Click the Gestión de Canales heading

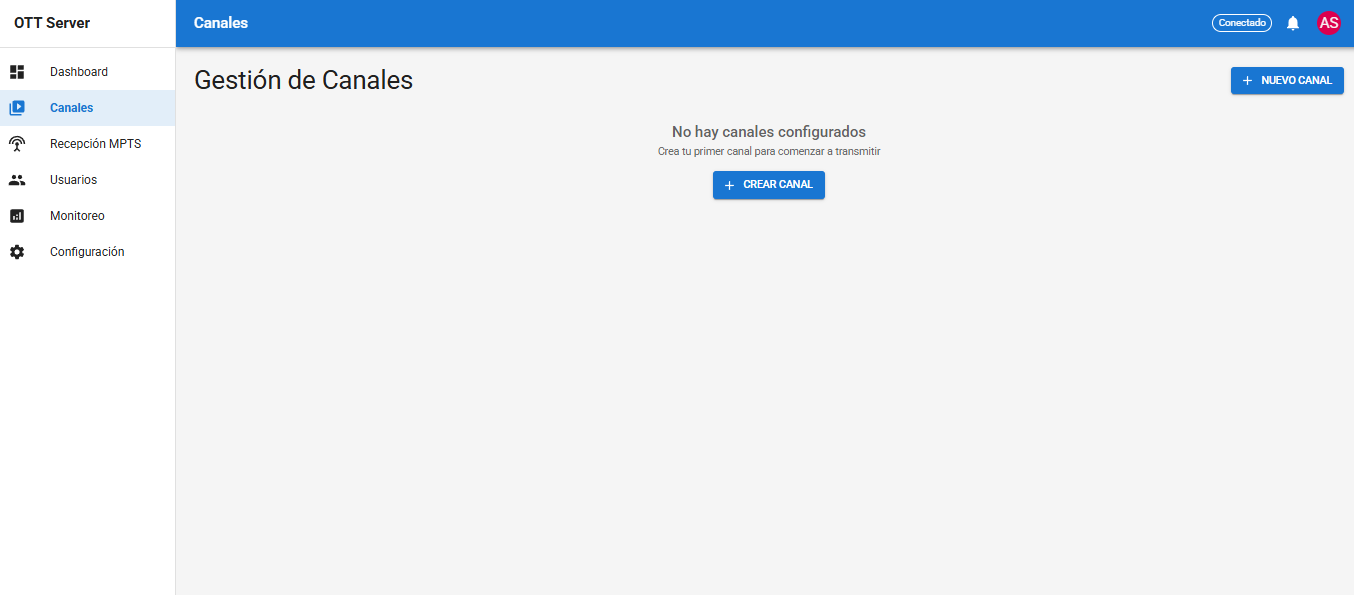[x=303, y=80]
